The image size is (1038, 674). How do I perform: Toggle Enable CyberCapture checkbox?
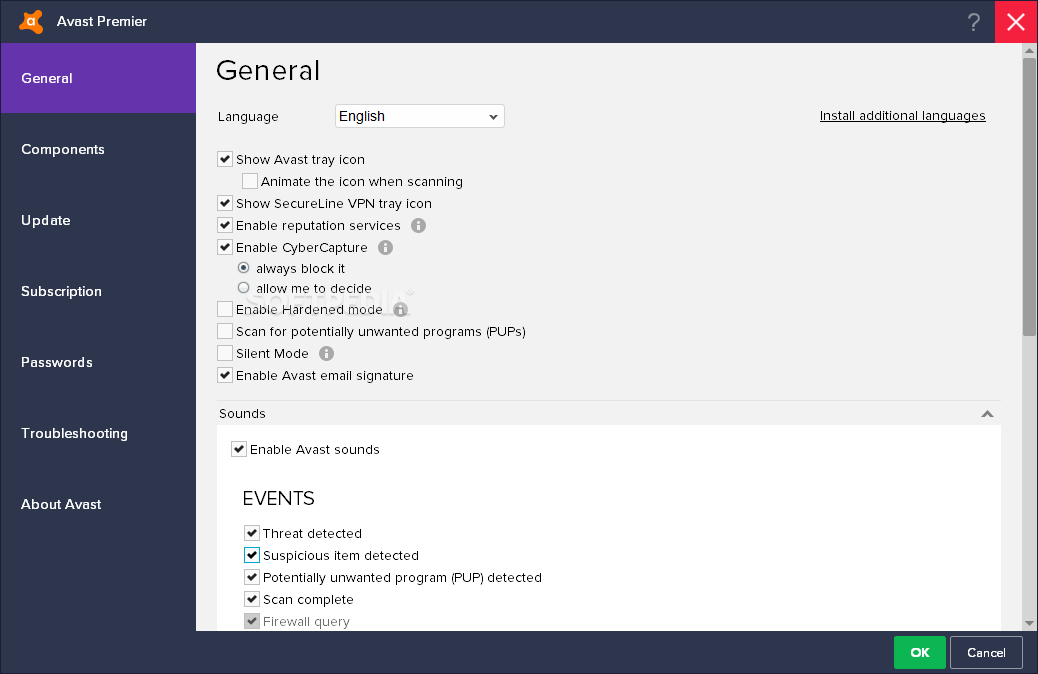coord(225,248)
